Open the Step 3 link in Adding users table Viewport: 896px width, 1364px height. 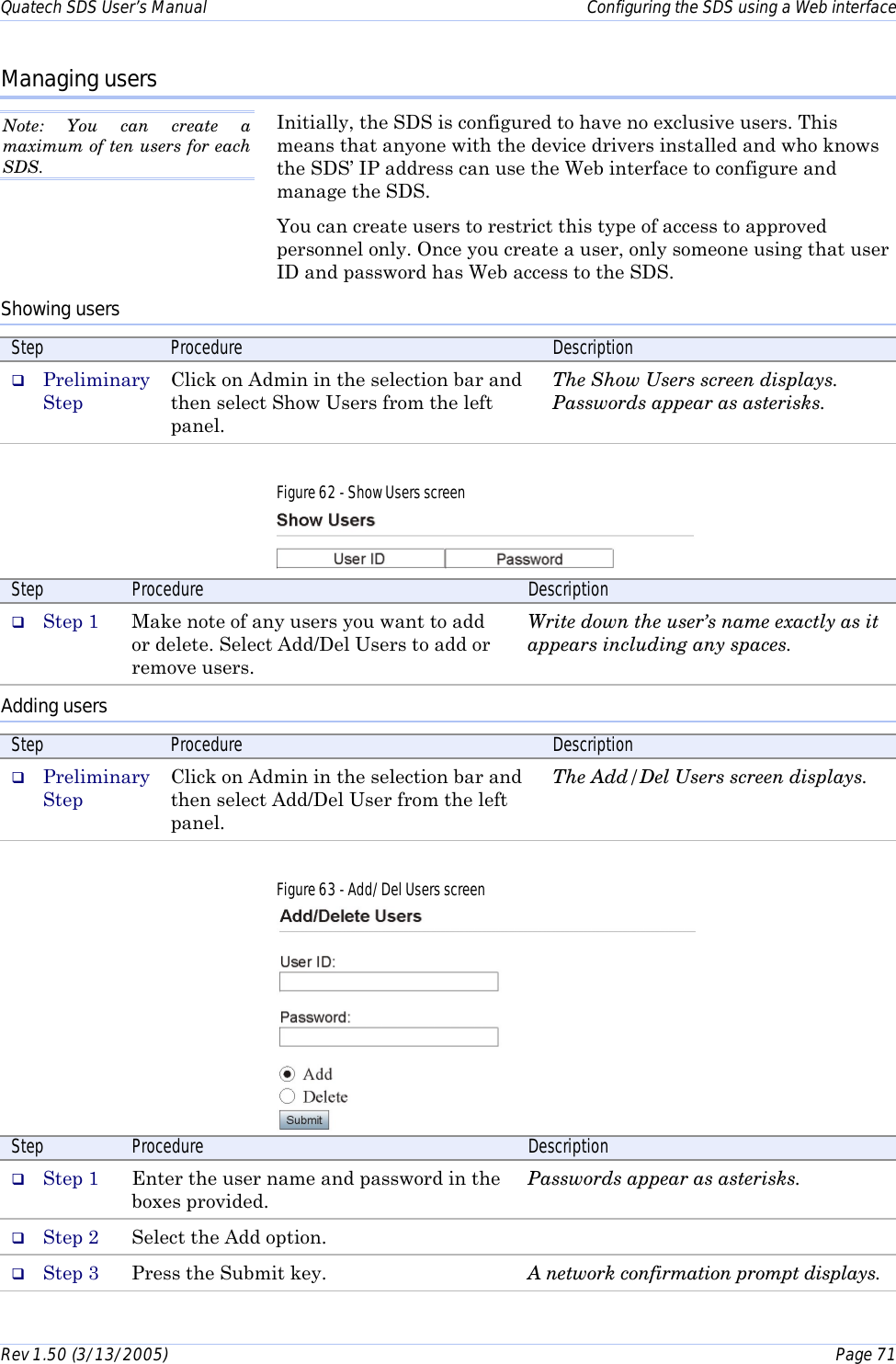point(72,1273)
